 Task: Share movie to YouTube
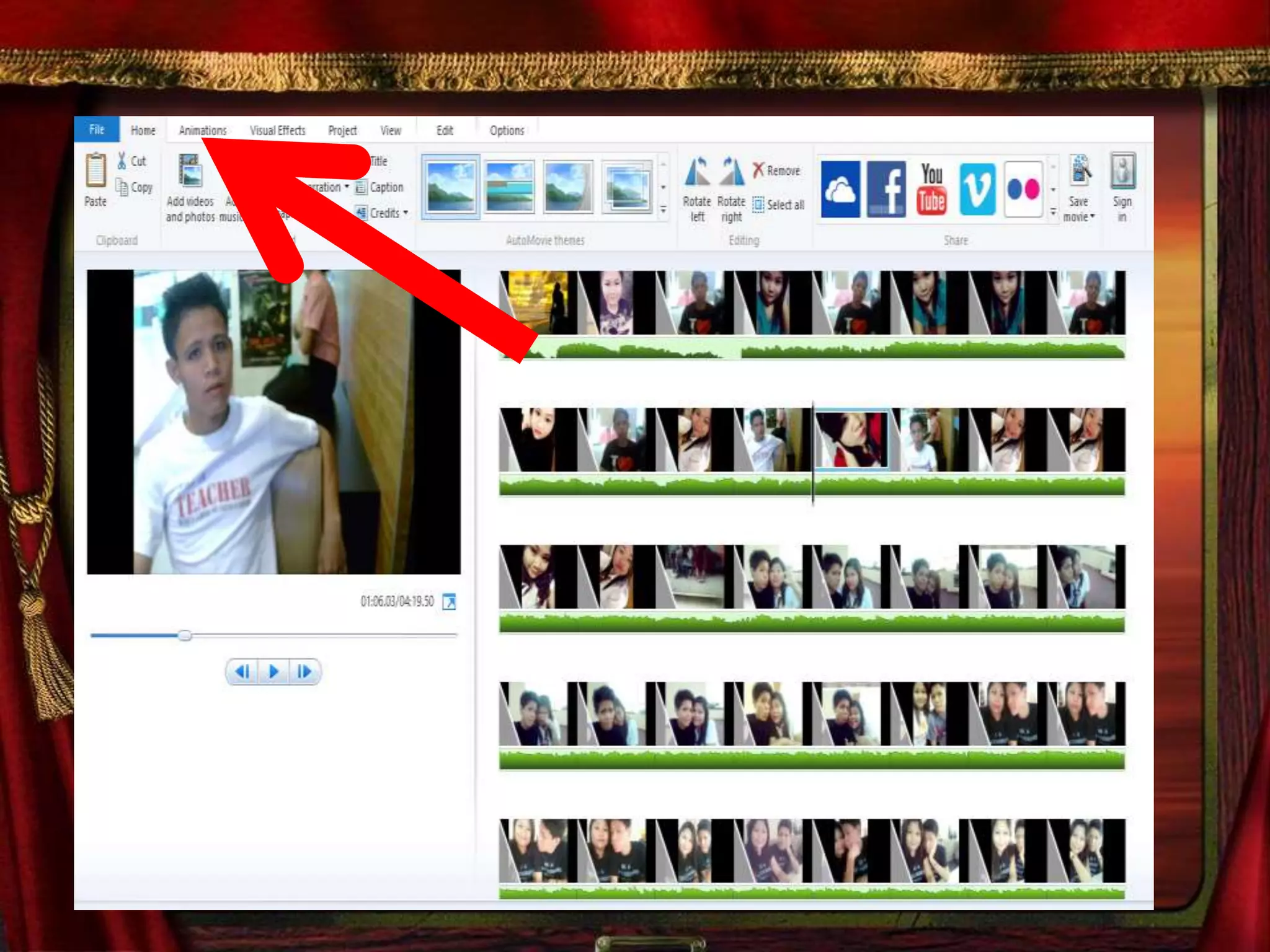pos(931,189)
